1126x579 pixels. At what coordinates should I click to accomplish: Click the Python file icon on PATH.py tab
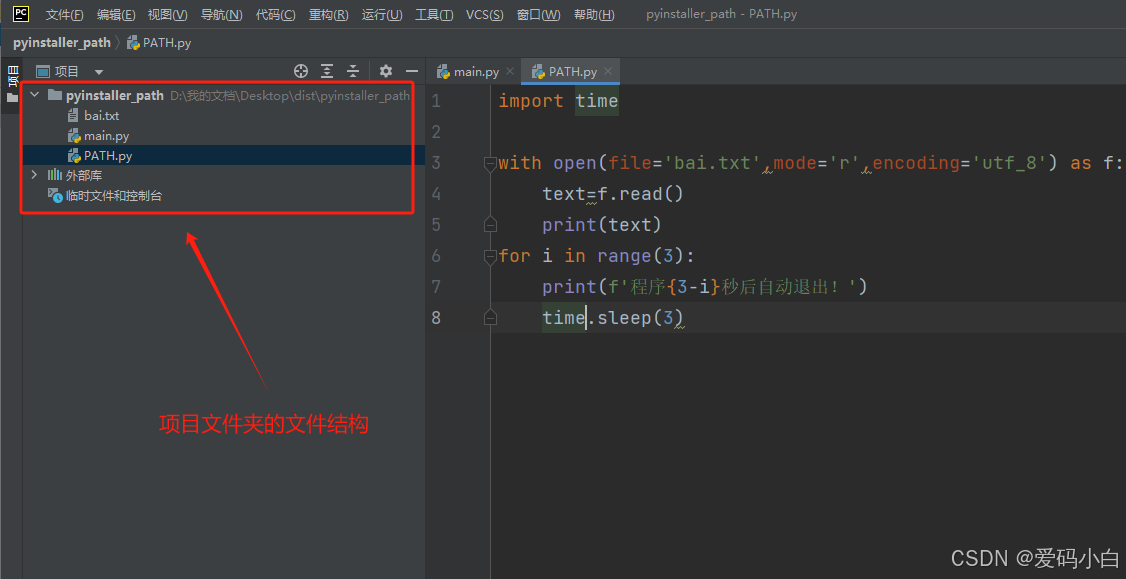tap(539, 72)
